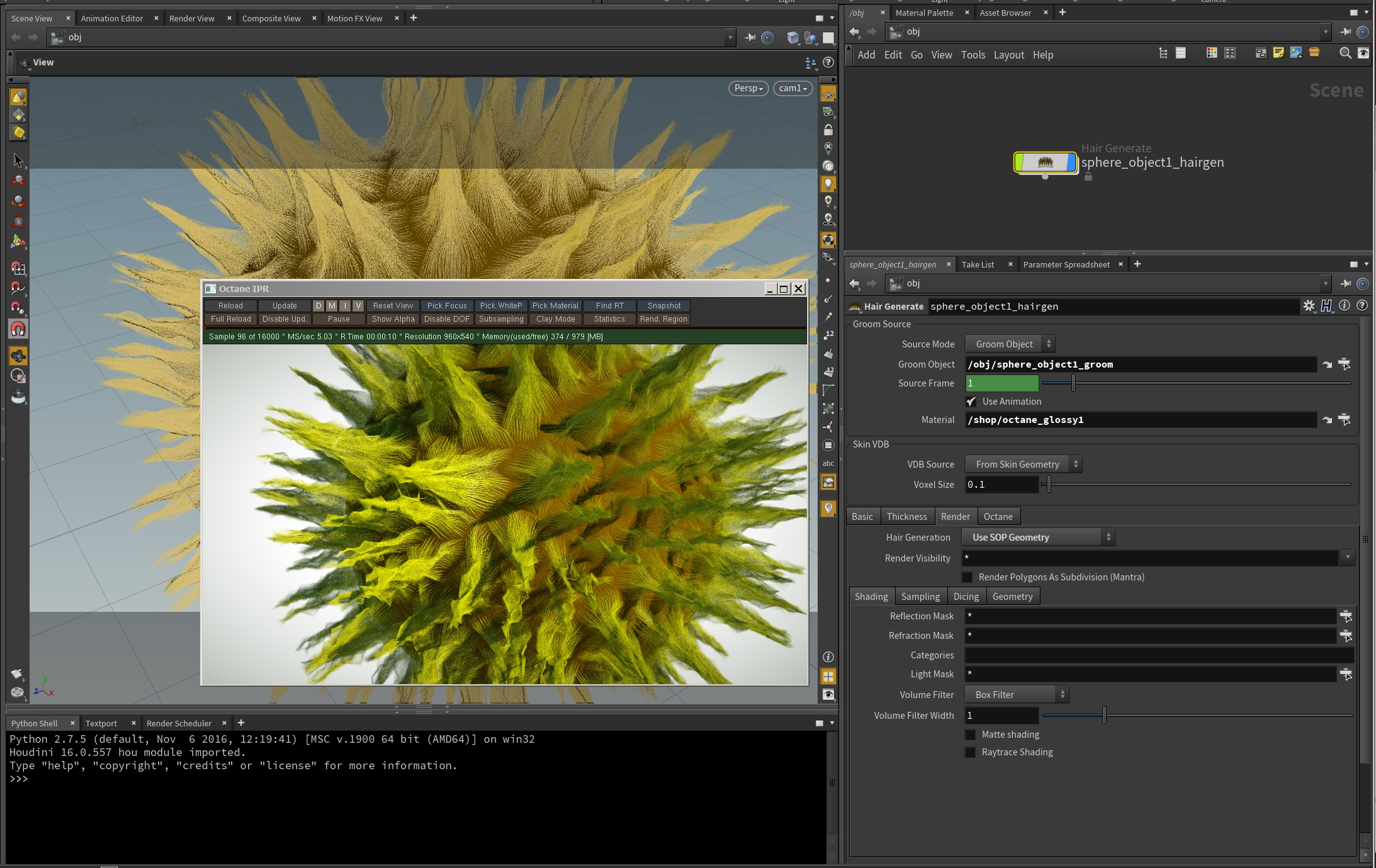The image size is (1376, 868).
Task: Click the Full Reload button in Octane IPR
Action: click(230, 319)
